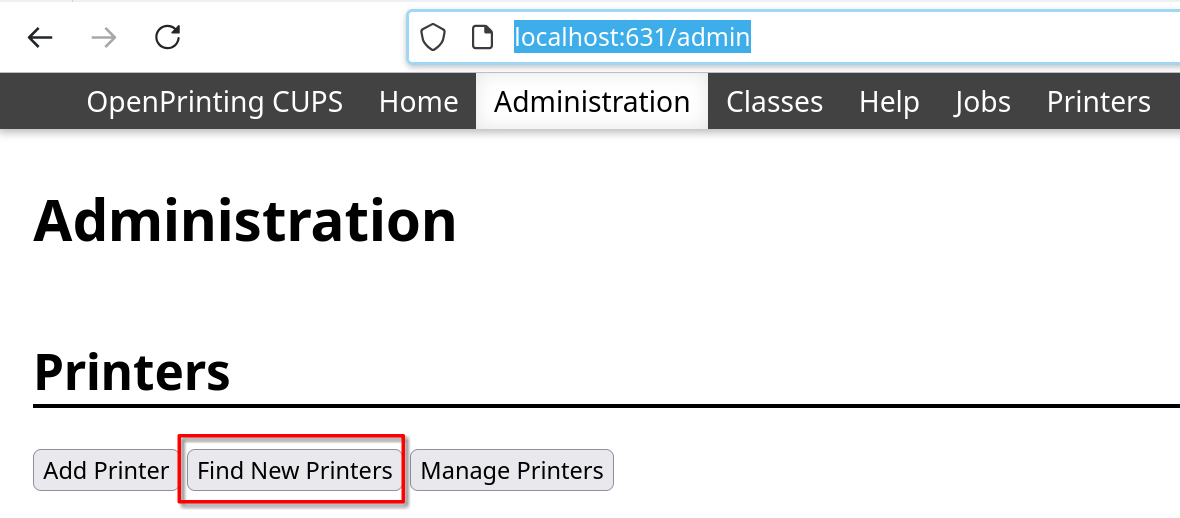Open the Help tab

(x=889, y=102)
